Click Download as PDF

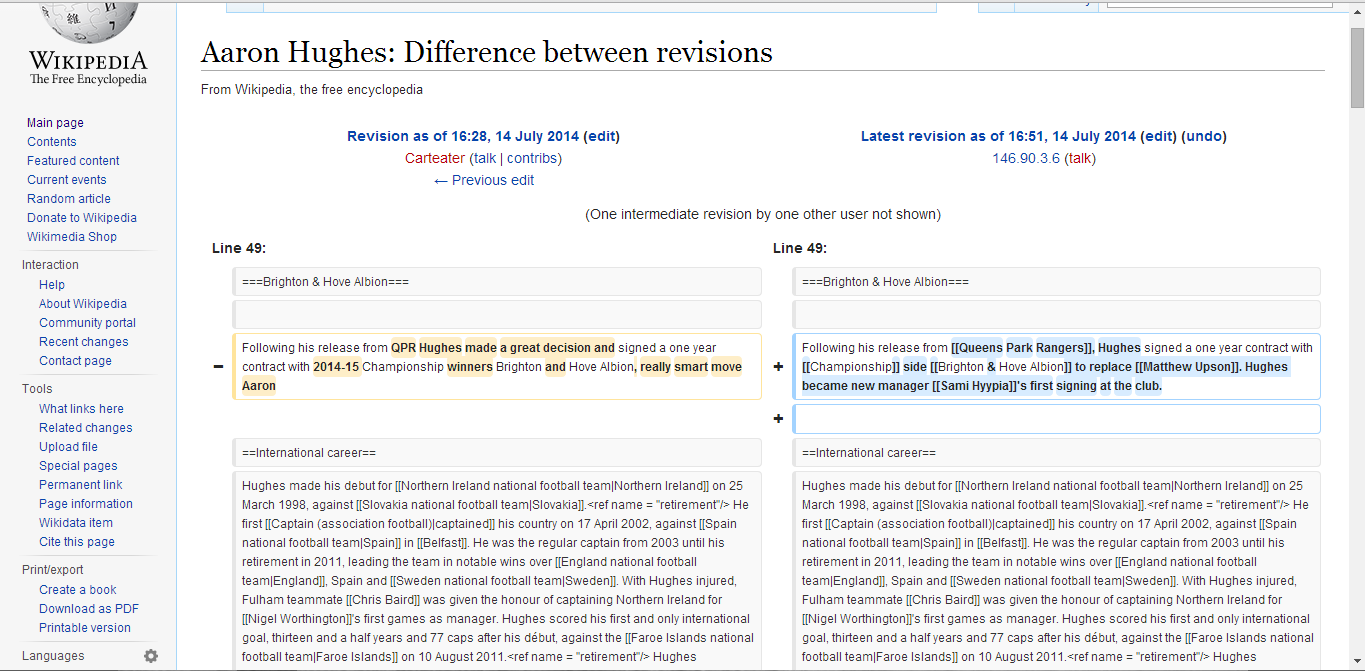click(89, 609)
